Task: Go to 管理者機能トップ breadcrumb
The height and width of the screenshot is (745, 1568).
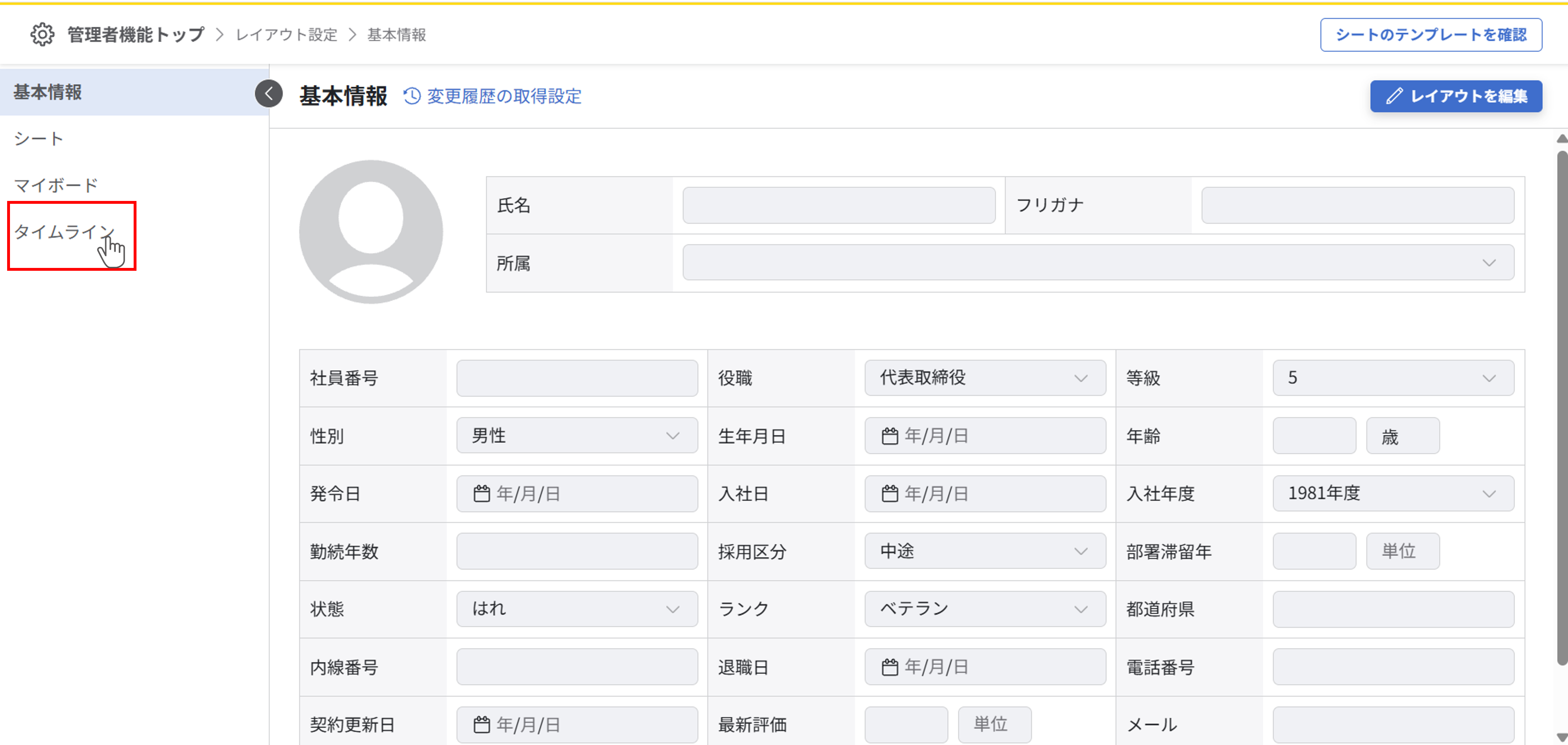Action: 136,35
